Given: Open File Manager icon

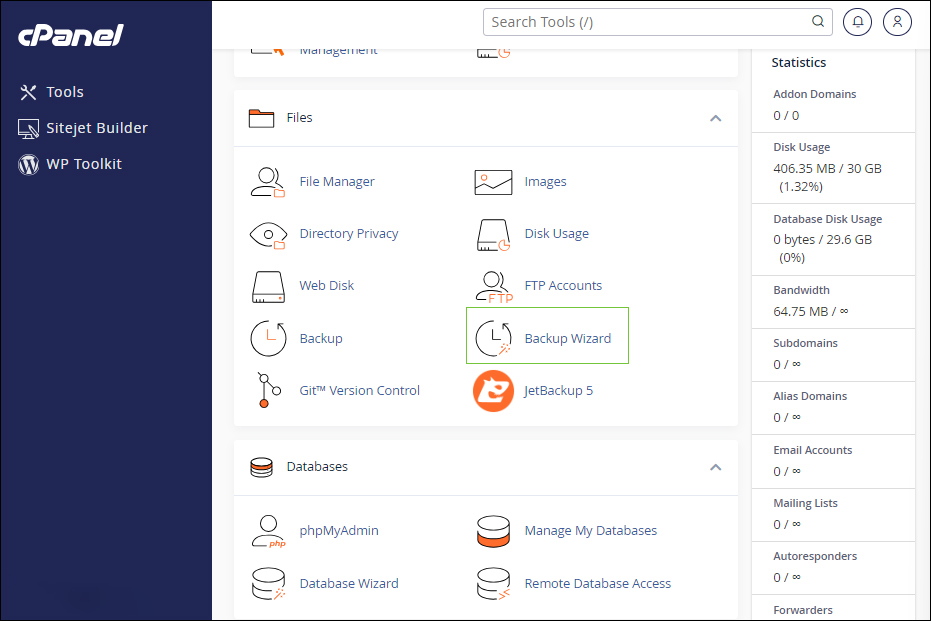Looking at the screenshot, I should (268, 182).
